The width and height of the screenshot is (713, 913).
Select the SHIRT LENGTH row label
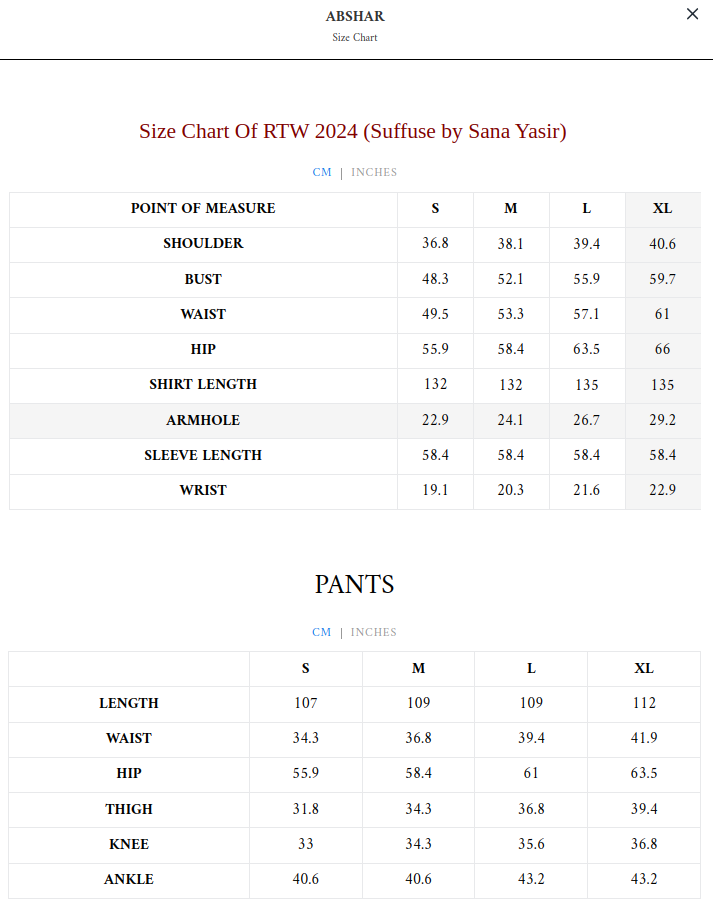(x=203, y=385)
